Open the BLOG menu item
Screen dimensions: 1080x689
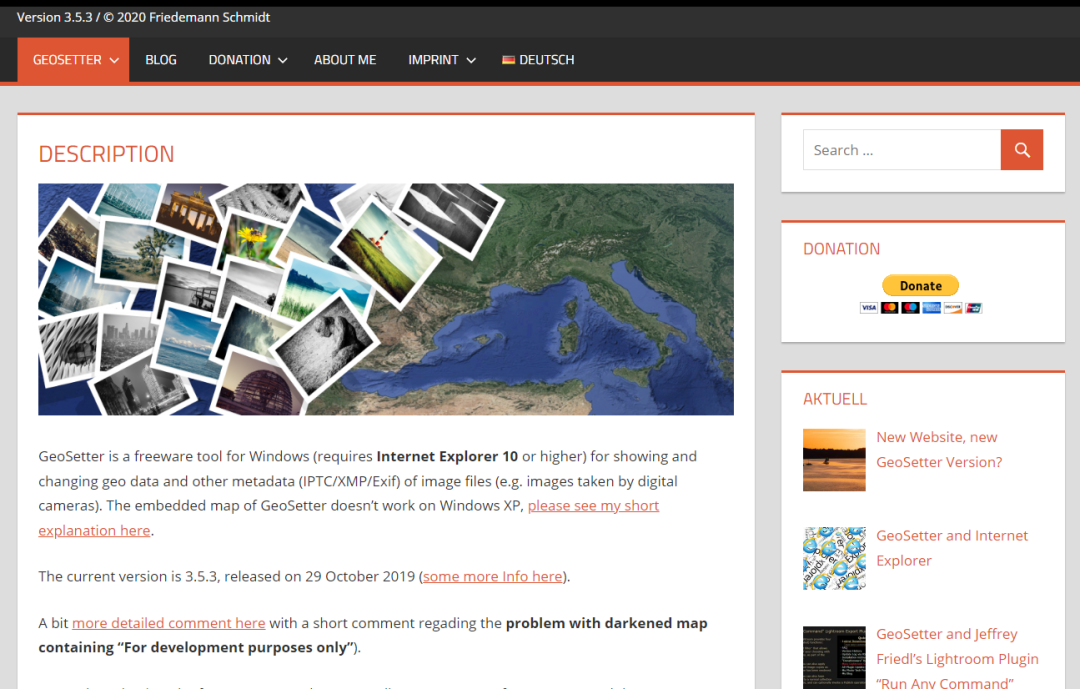coord(160,60)
